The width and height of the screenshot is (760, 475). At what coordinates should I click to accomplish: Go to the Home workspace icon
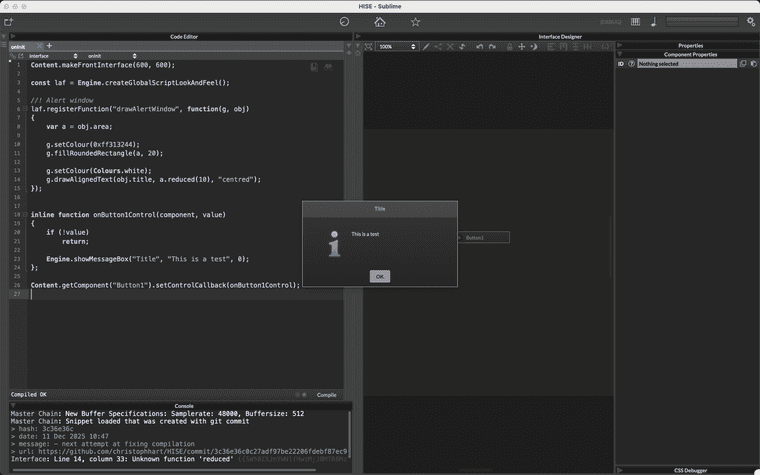point(380,22)
